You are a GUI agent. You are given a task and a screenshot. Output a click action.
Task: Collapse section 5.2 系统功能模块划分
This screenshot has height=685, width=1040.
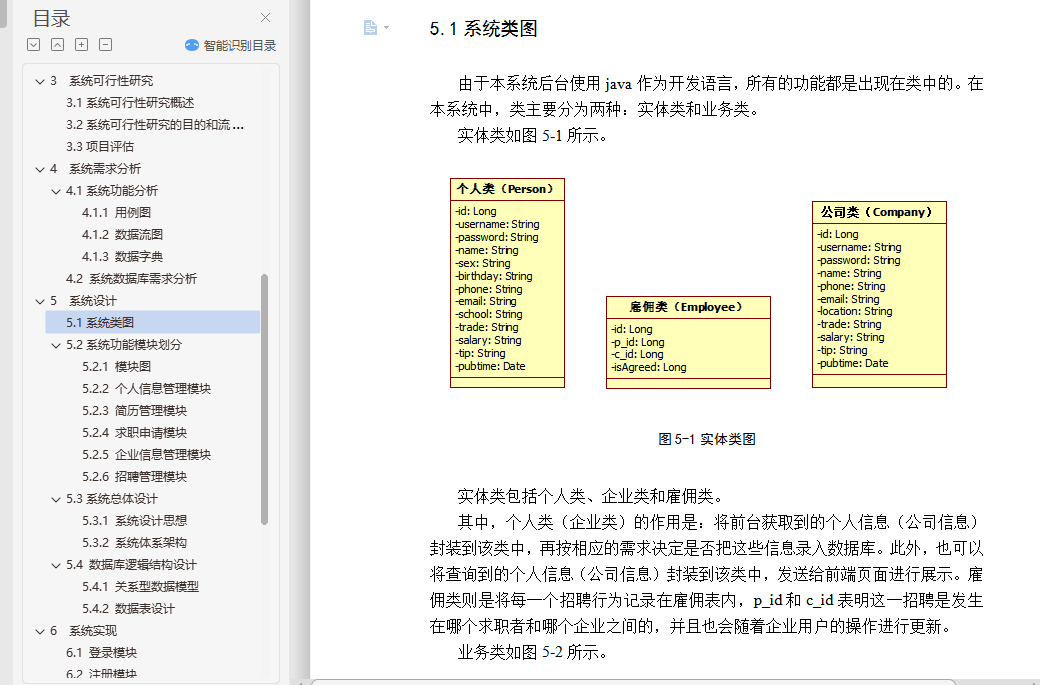(56, 345)
